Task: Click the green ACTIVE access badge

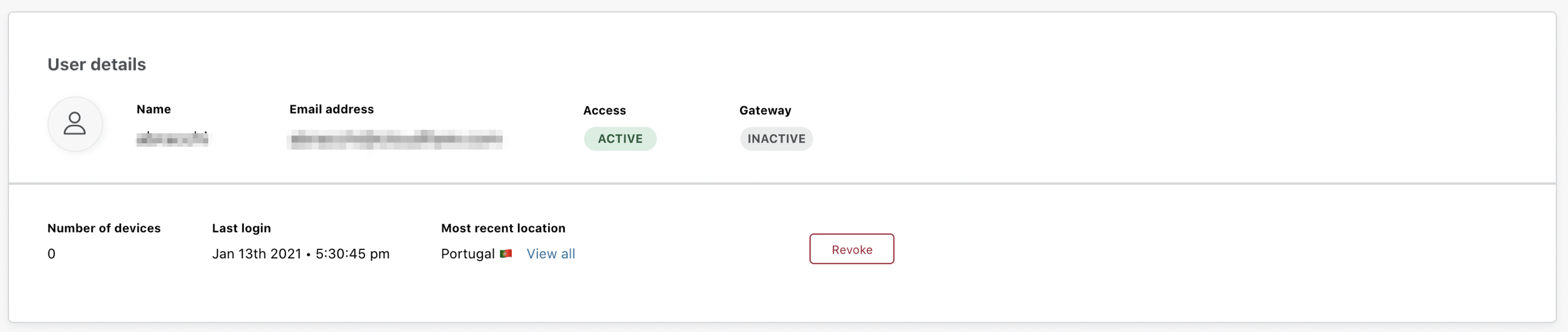Action: point(620,139)
